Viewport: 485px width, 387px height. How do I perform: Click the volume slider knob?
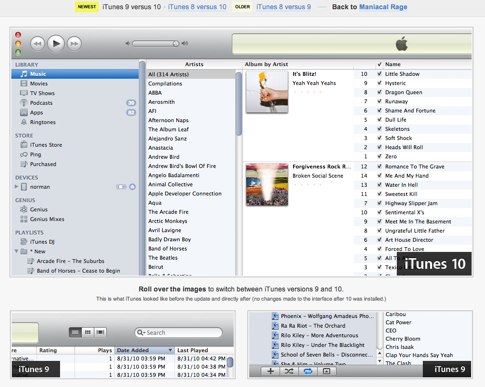pyautogui.click(x=175, y=43)
